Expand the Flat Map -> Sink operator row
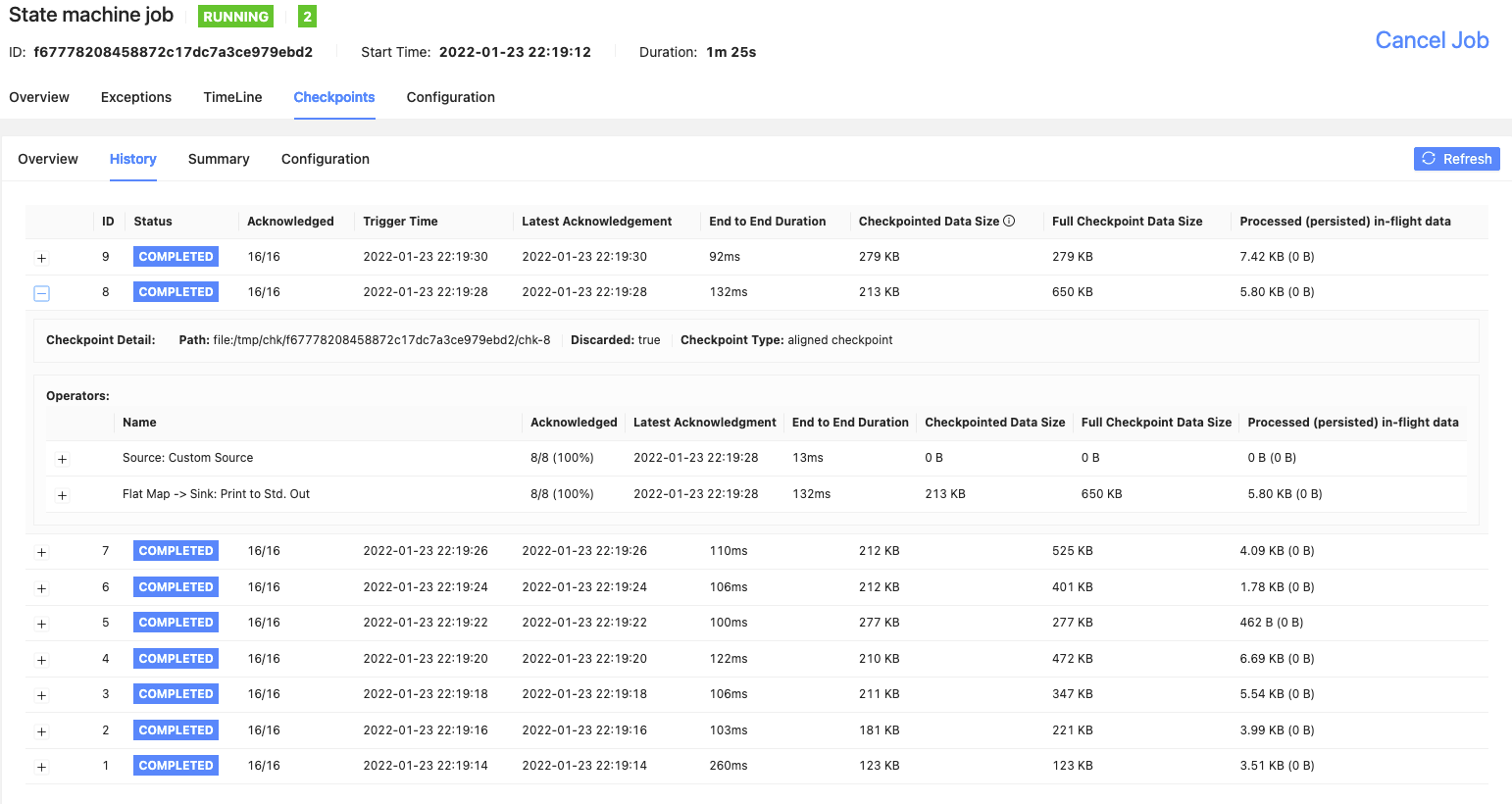 (62, 495)
